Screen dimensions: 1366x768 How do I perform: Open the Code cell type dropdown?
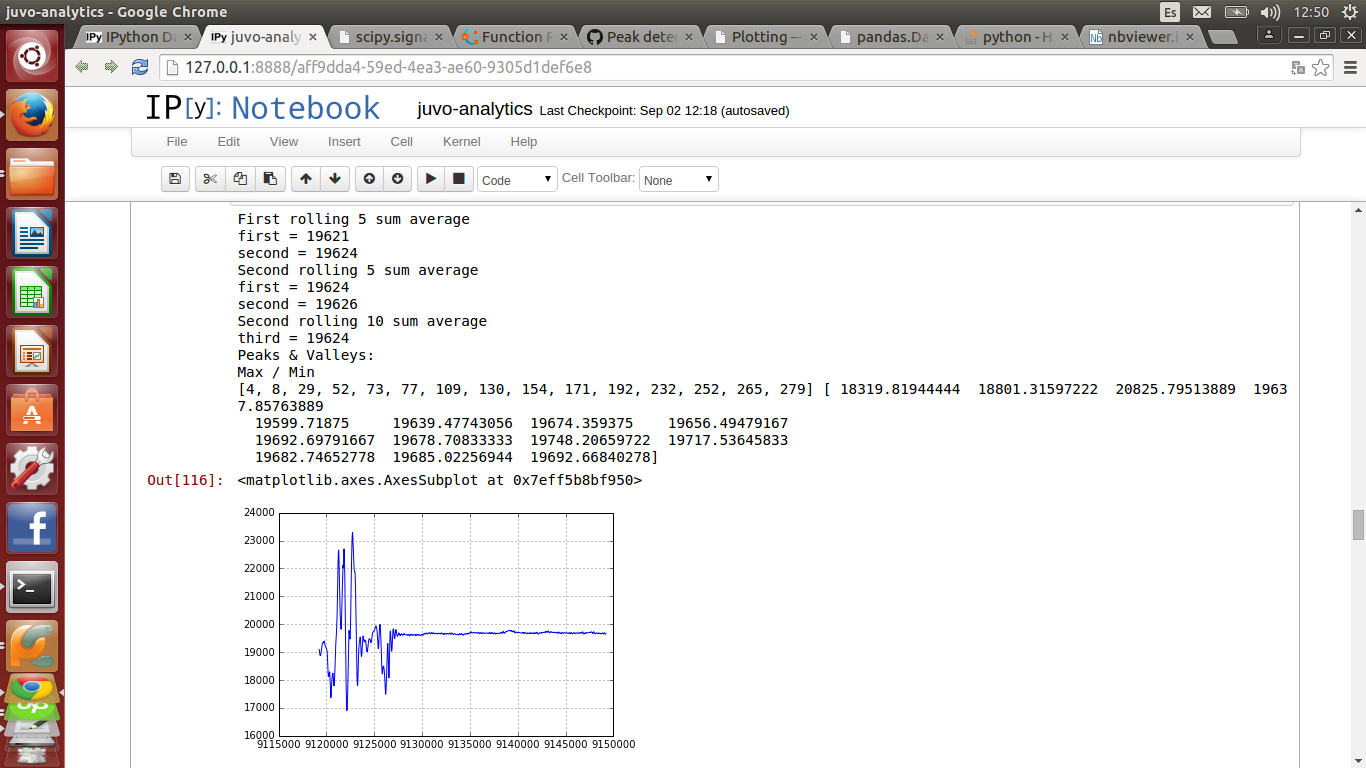[x=517, y=180]
